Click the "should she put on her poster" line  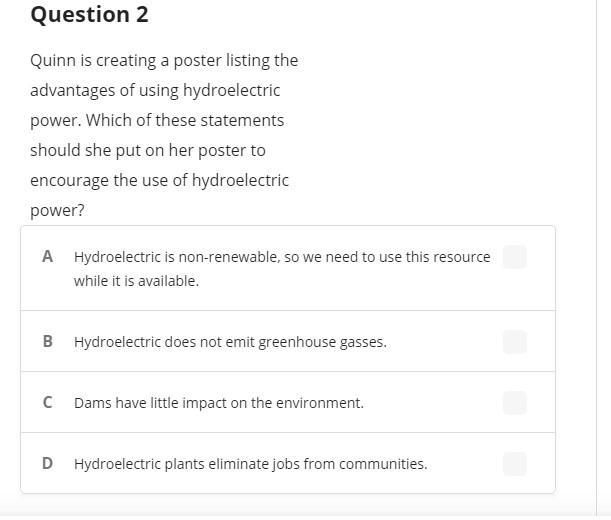click(x=148, y=150)
